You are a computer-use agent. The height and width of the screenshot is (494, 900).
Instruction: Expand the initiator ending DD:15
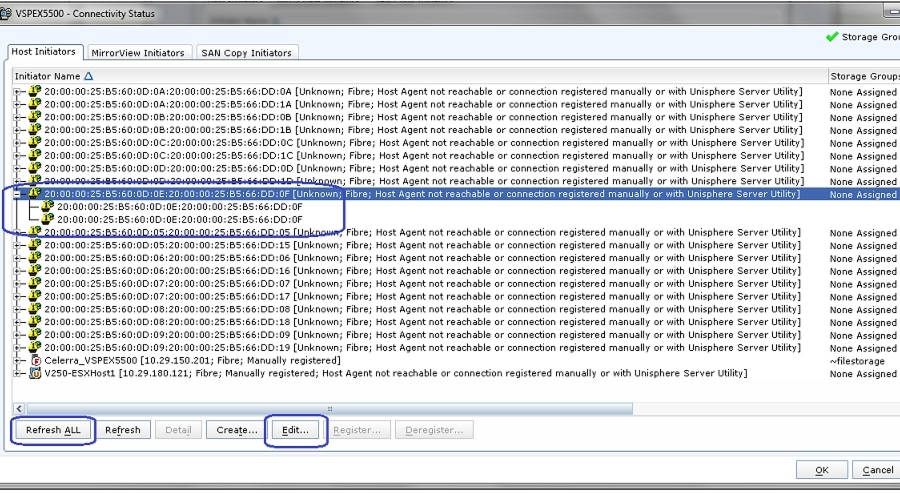pyautogui.click(x=18, y=246)
